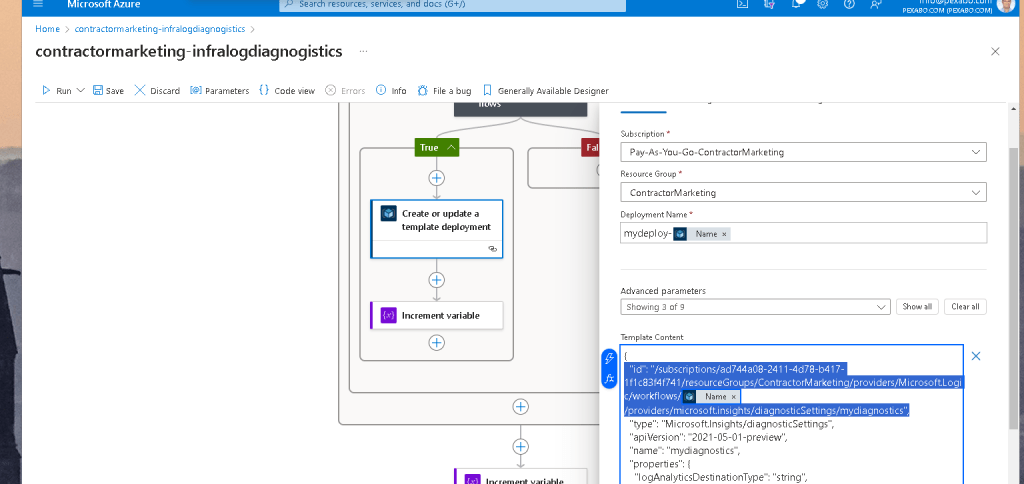Screen dimensions: 1024x484
Task: Open the ellipsis menu beside the page title
Action: click(x=363, y=52)
